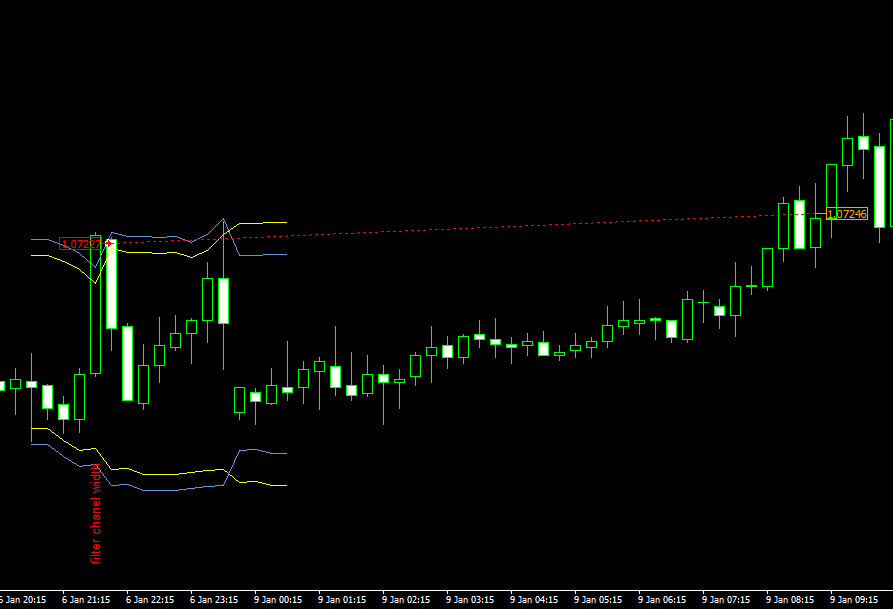The image size is (893, 609).
Task: Click the 6 Jan 21:15 time label
Action: pos(86,600)
